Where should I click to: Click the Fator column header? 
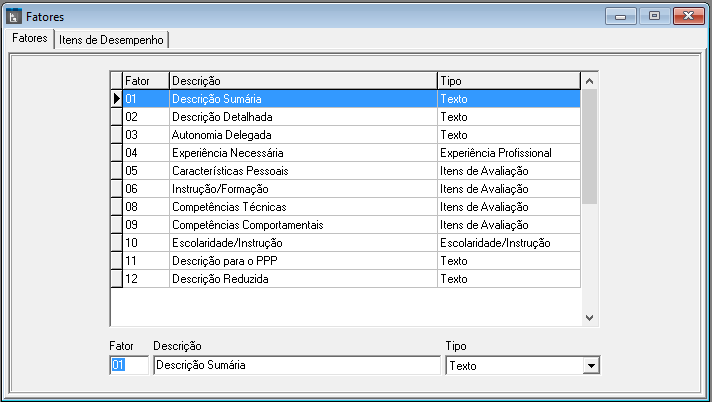pos(146,81)
